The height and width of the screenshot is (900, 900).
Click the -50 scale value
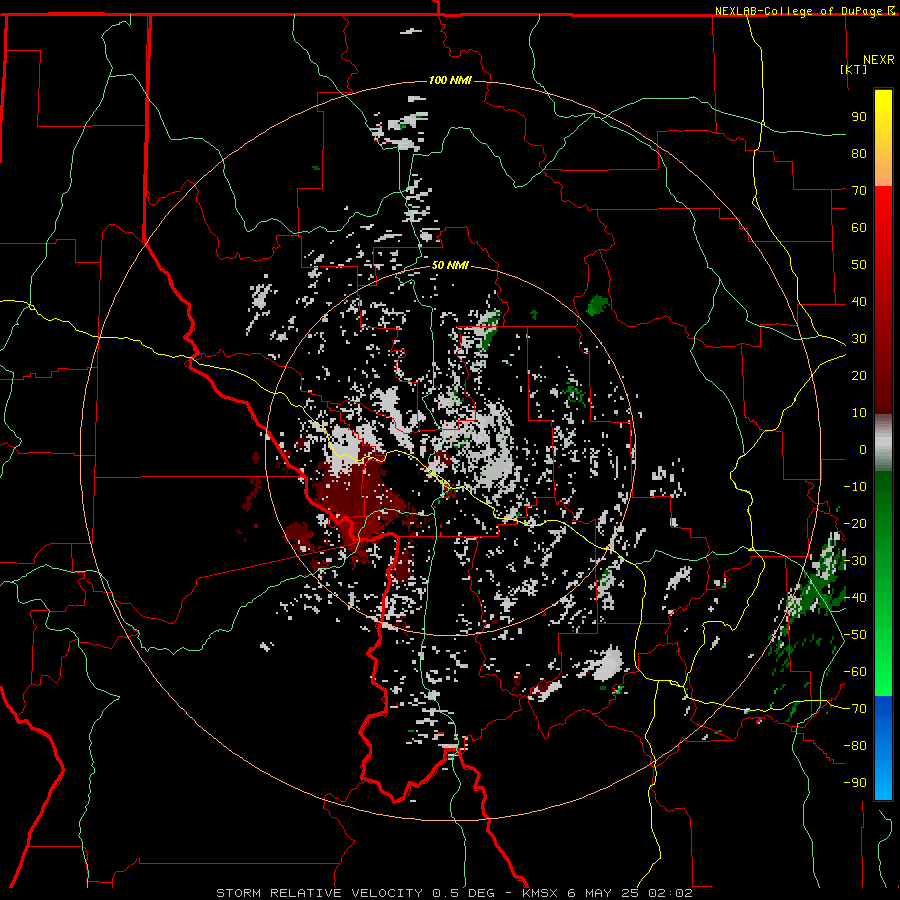(x=855, y=635)
